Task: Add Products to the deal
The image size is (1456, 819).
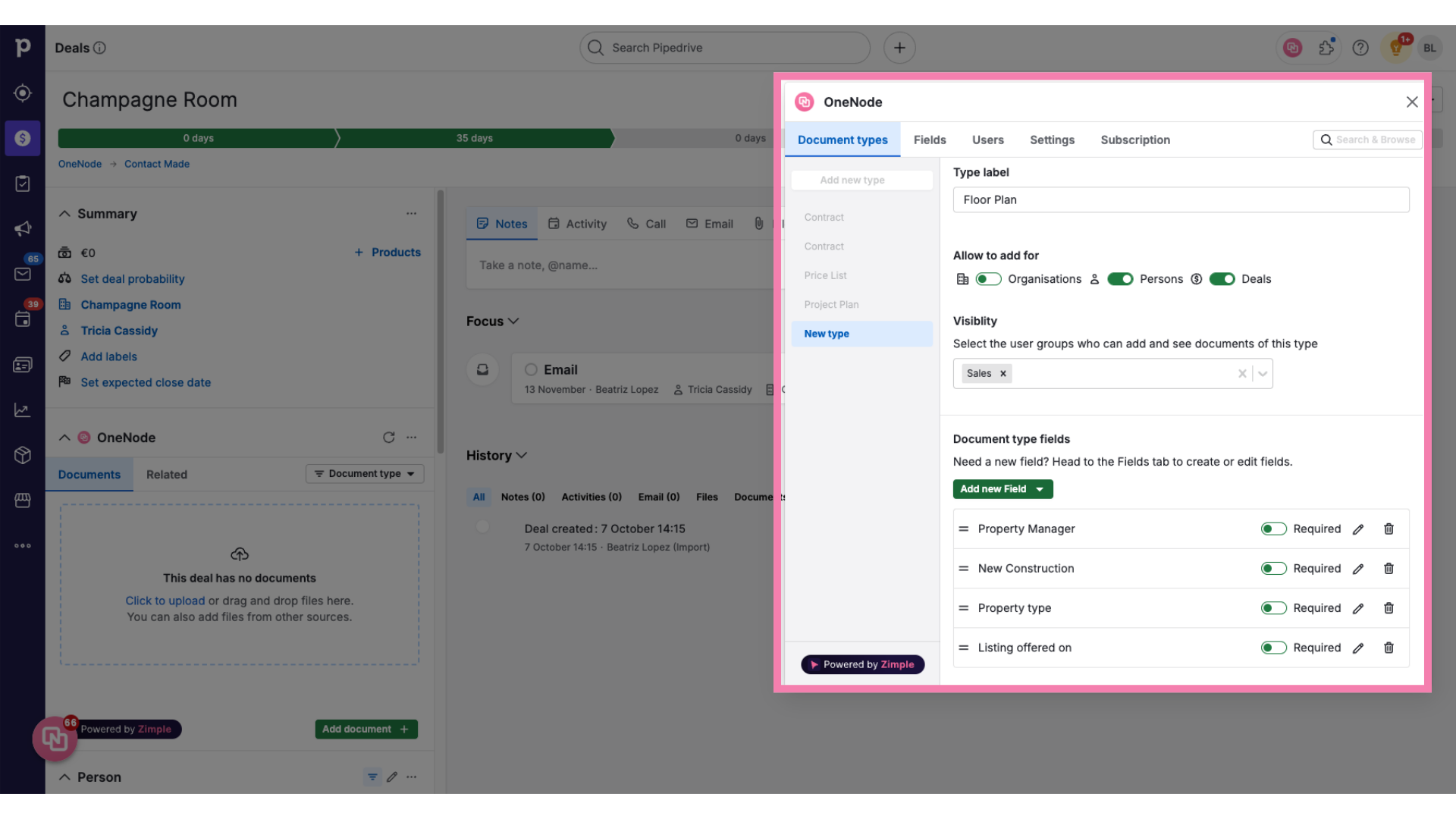Action: pos(388,253)
